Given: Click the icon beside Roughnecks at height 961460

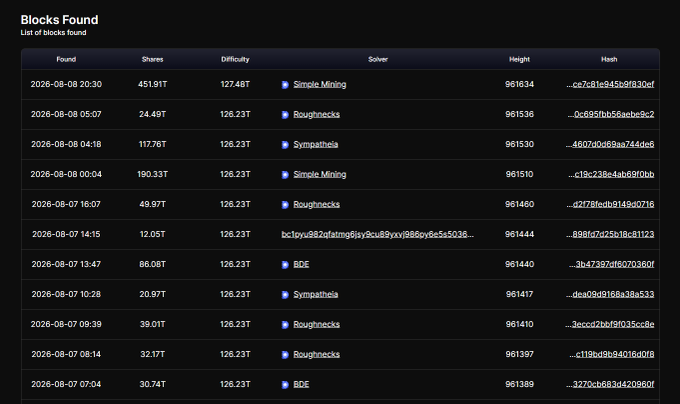Looking at the screenshot, I should [x=285, y=204].
